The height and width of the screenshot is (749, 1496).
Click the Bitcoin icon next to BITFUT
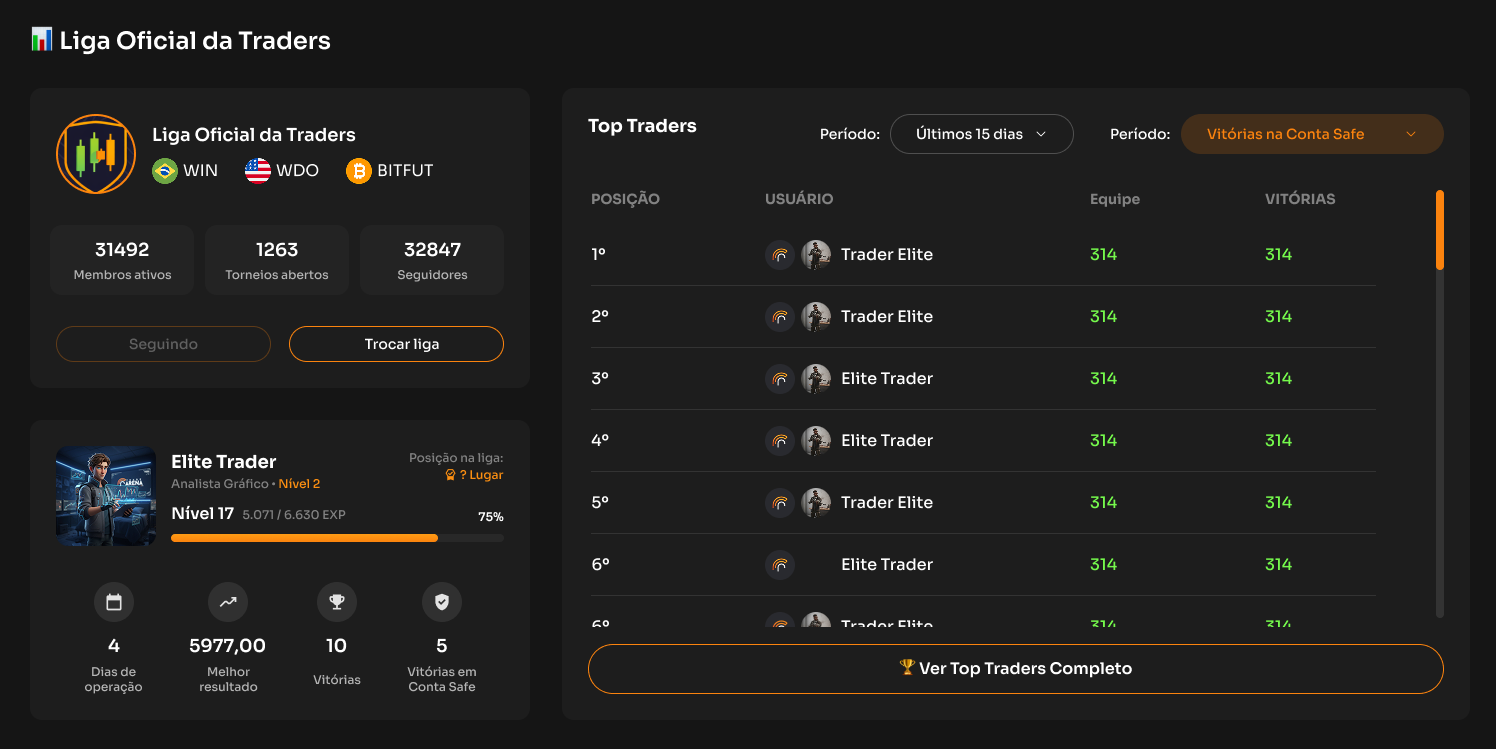coord(359,171)
